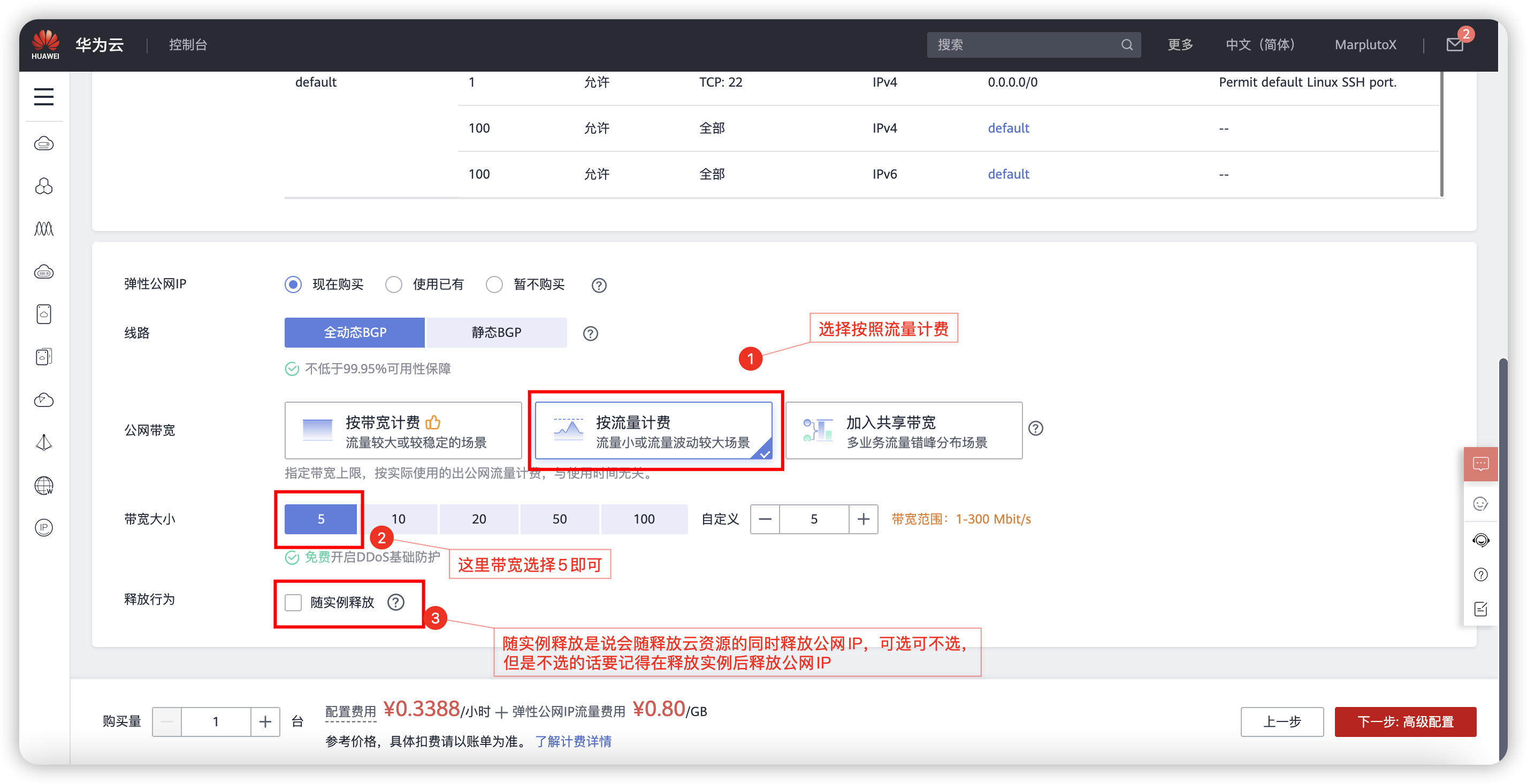
Task: Click the mail notifications icon
Action: tap(1455, 44)
